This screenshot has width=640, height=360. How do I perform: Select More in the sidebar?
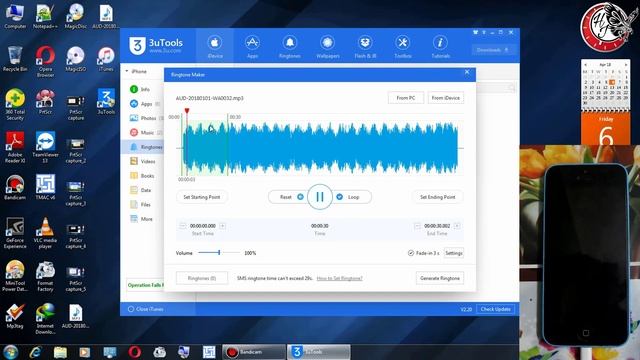click(141, 219)
